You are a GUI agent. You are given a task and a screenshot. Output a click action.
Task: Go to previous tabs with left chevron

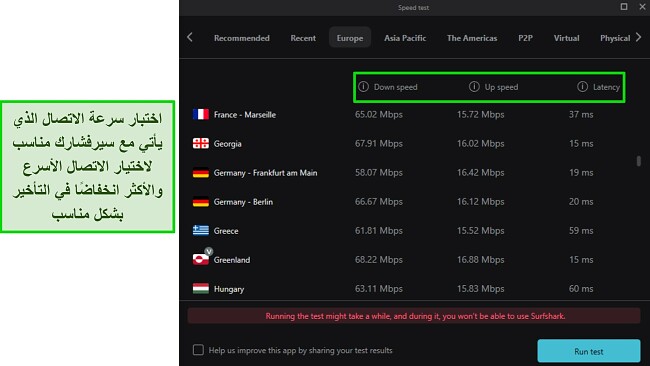click(x=190, y=37)
